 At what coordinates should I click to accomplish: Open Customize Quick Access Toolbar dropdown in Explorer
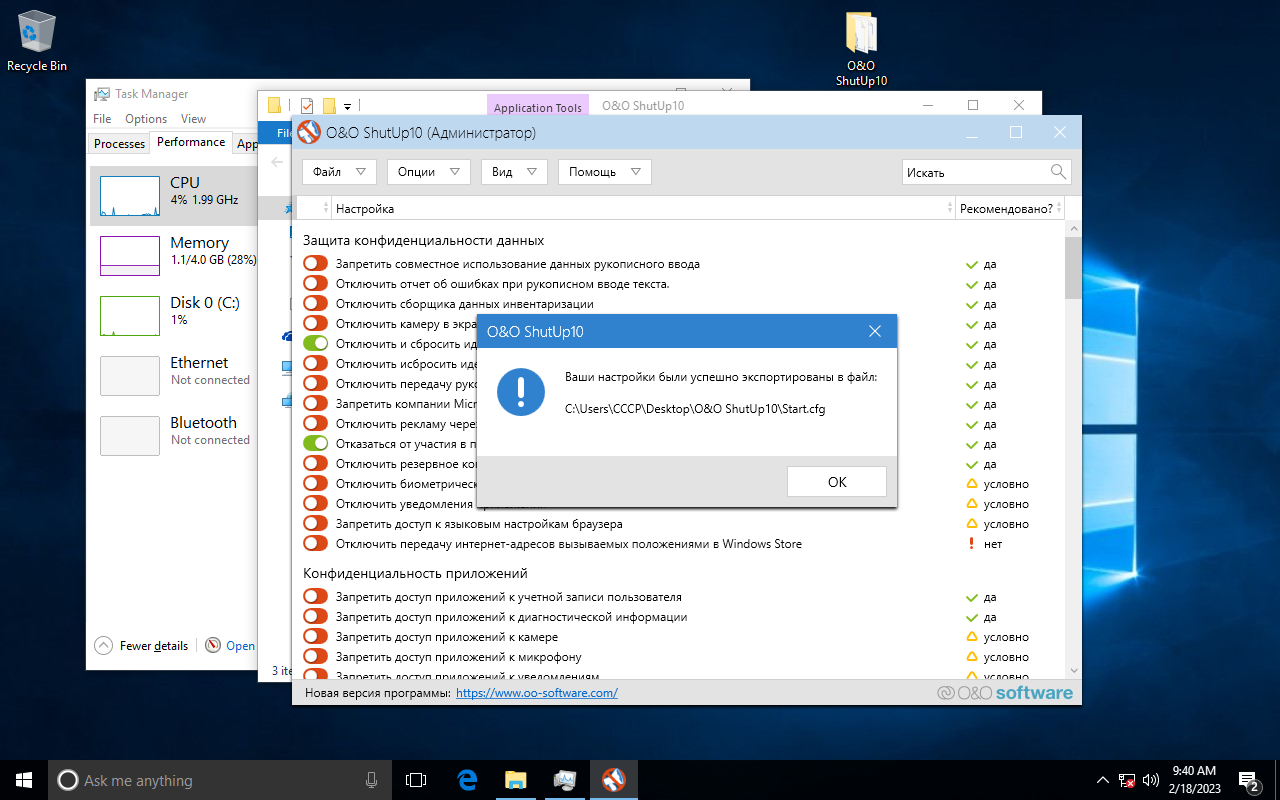(x=347, y=106)
